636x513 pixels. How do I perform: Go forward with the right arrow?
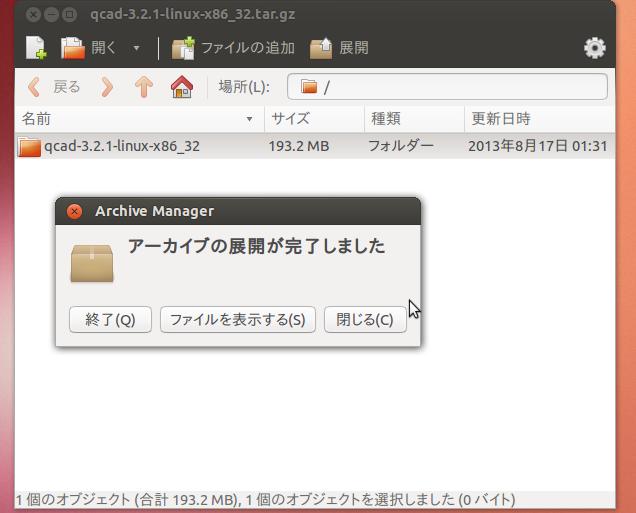[x=107, y=87]
